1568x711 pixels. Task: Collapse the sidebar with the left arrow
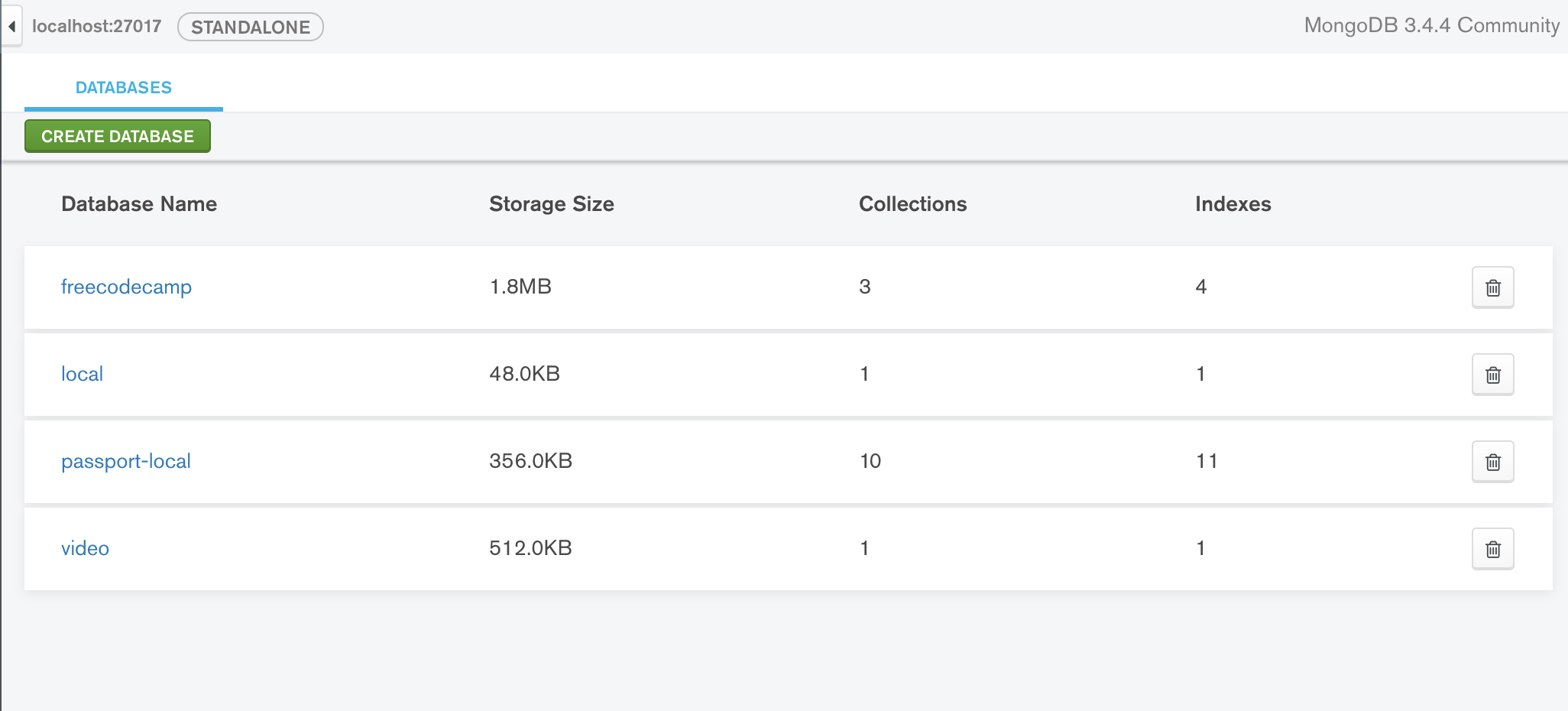(x=11, y=27)
